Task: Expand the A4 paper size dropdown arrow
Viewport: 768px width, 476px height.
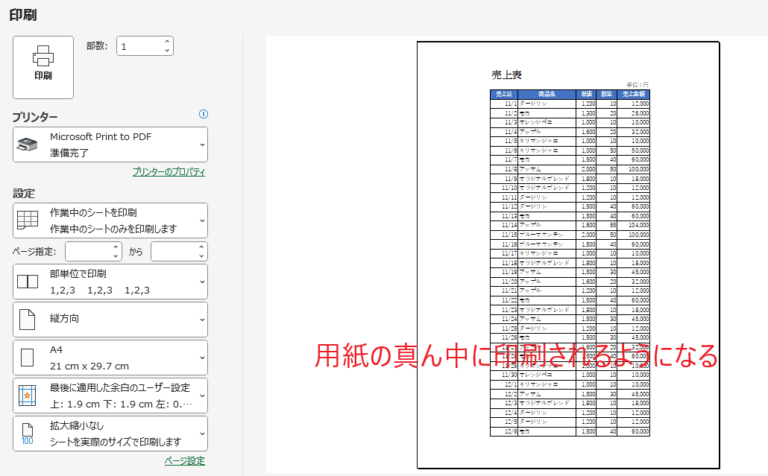Action: (x=202, y=358)
